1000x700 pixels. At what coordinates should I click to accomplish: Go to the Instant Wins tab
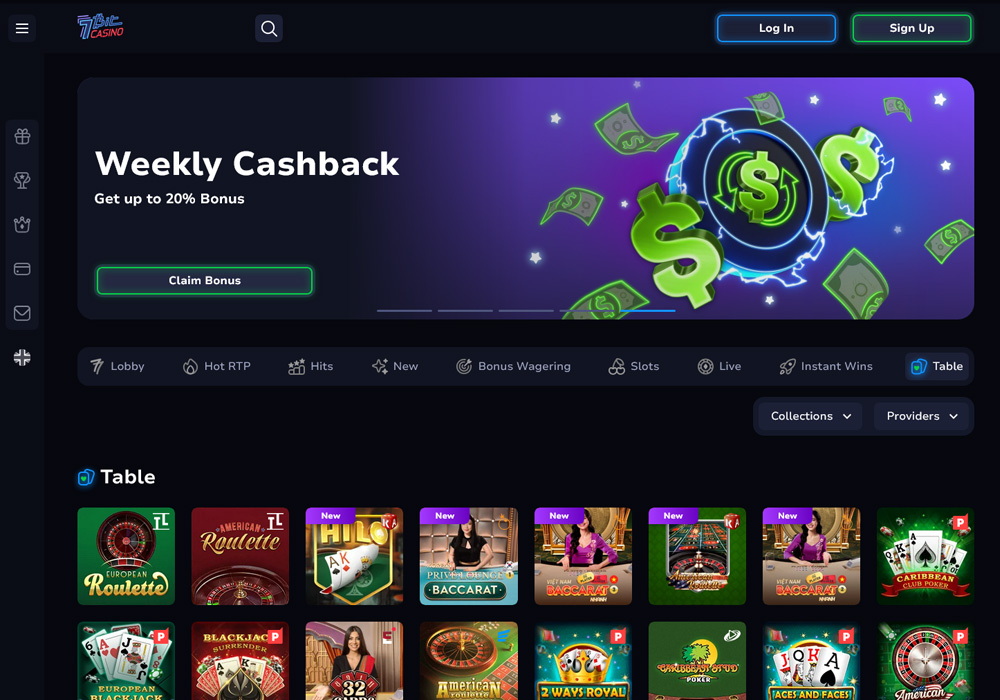click(x=826, y=366)
